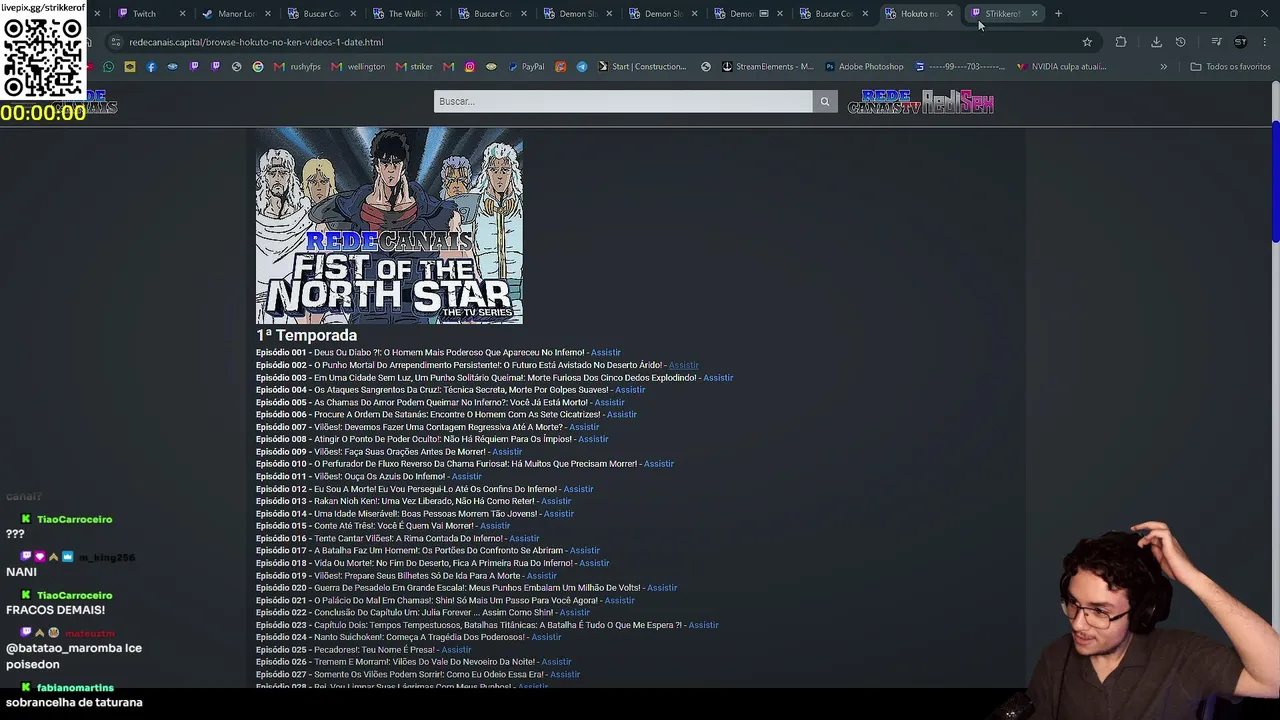This screenshot has width=1280, height=720.
Task: Open the browser downloads icon
Action: pyautogui.click(x=1156, y=42)
